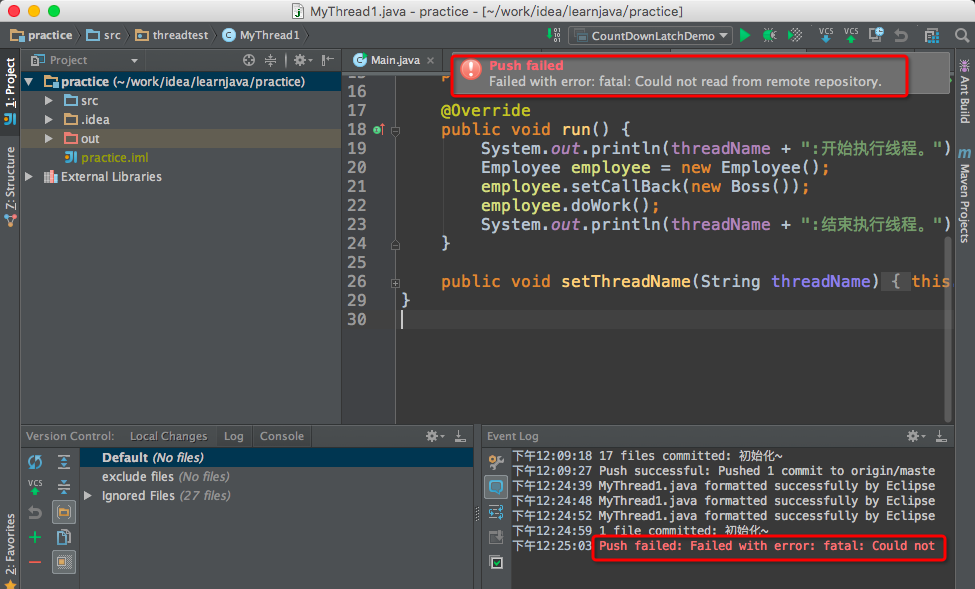Open Local Changes tab
Image resolution: width=975 pixels, height=589 pixels.
click(x=169, y=436)
